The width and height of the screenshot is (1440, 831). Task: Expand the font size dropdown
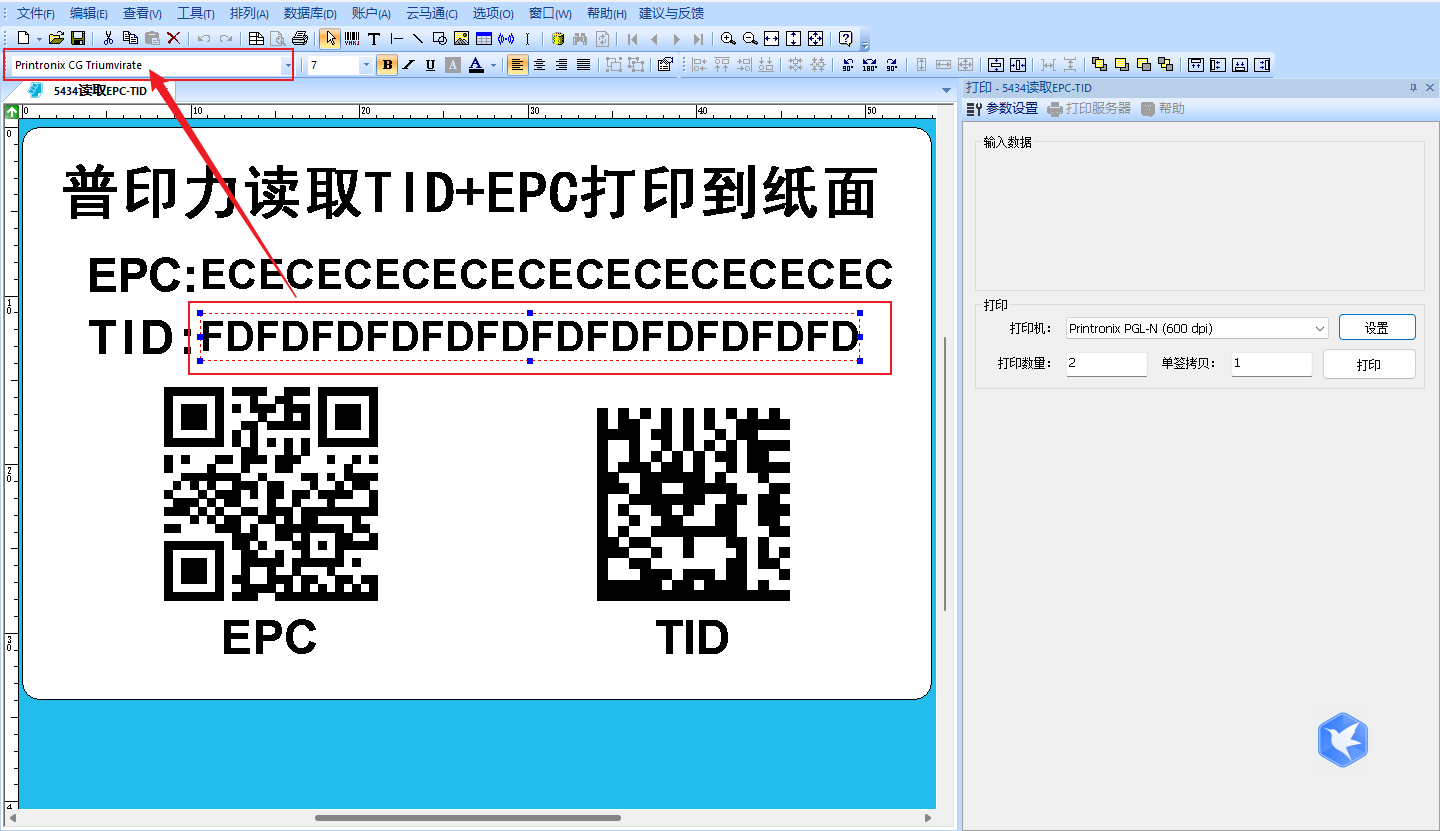click(365, 65)
